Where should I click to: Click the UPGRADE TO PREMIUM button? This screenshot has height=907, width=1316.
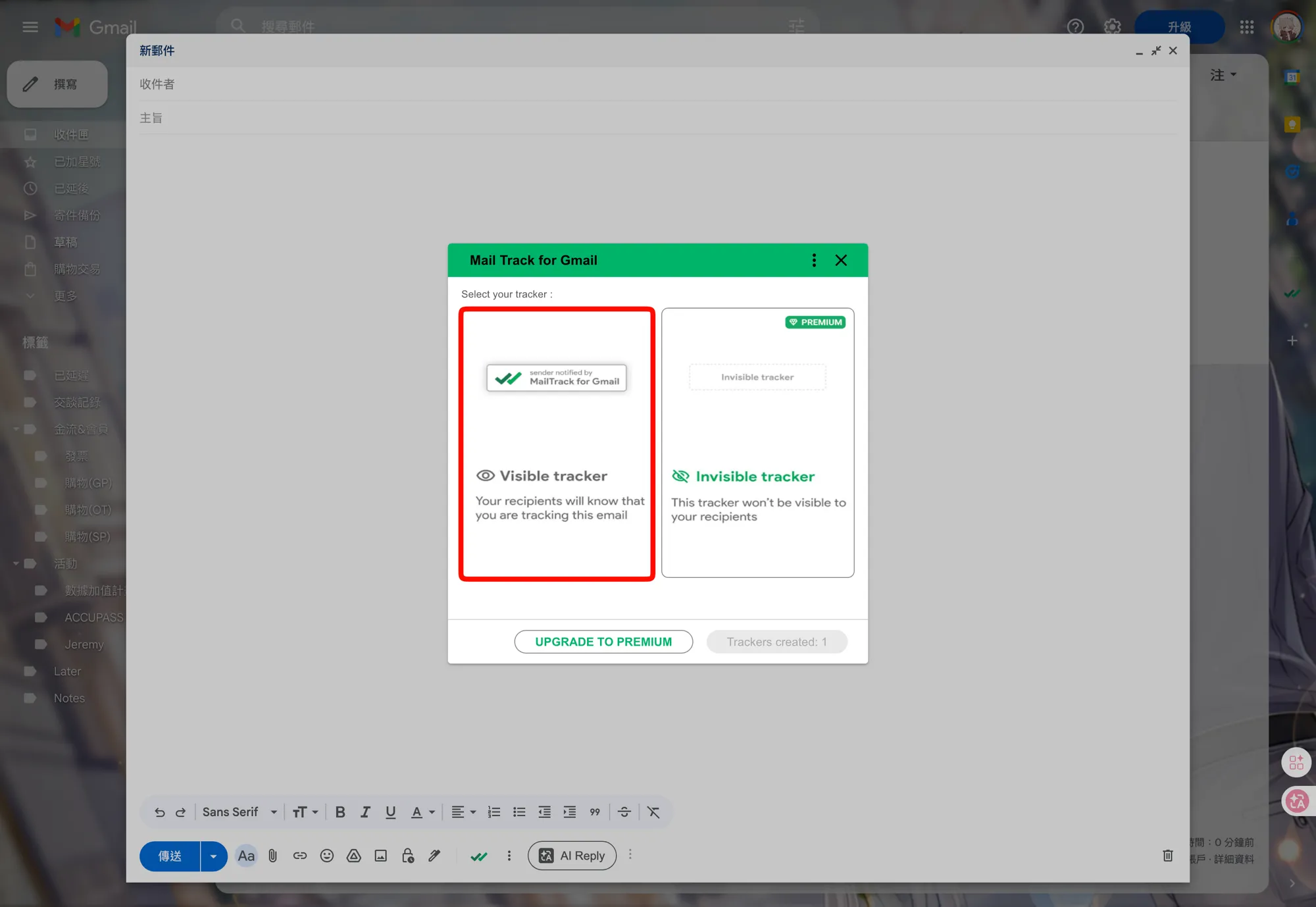603,642
